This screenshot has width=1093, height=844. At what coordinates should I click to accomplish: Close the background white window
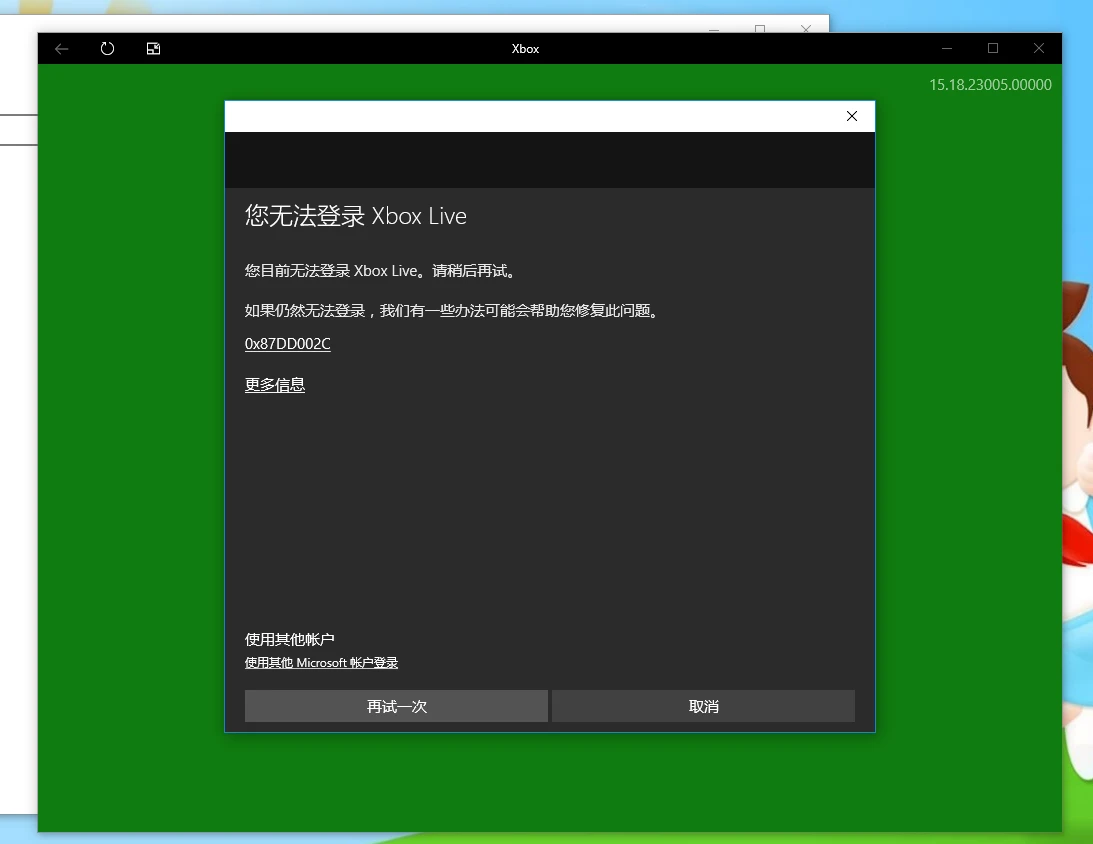(x=806, y=28)
